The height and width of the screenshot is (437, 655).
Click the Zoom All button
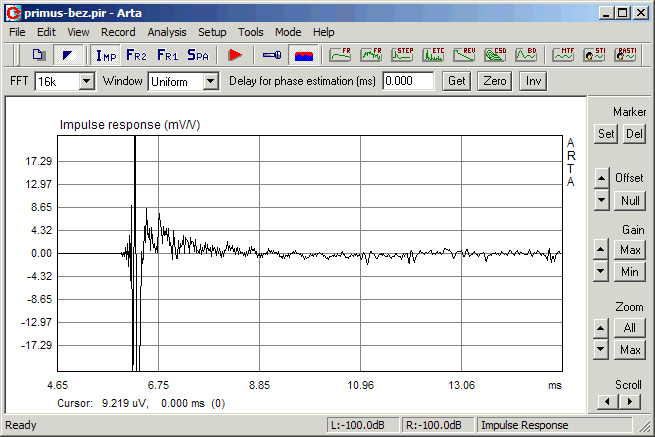click(630, 328)
